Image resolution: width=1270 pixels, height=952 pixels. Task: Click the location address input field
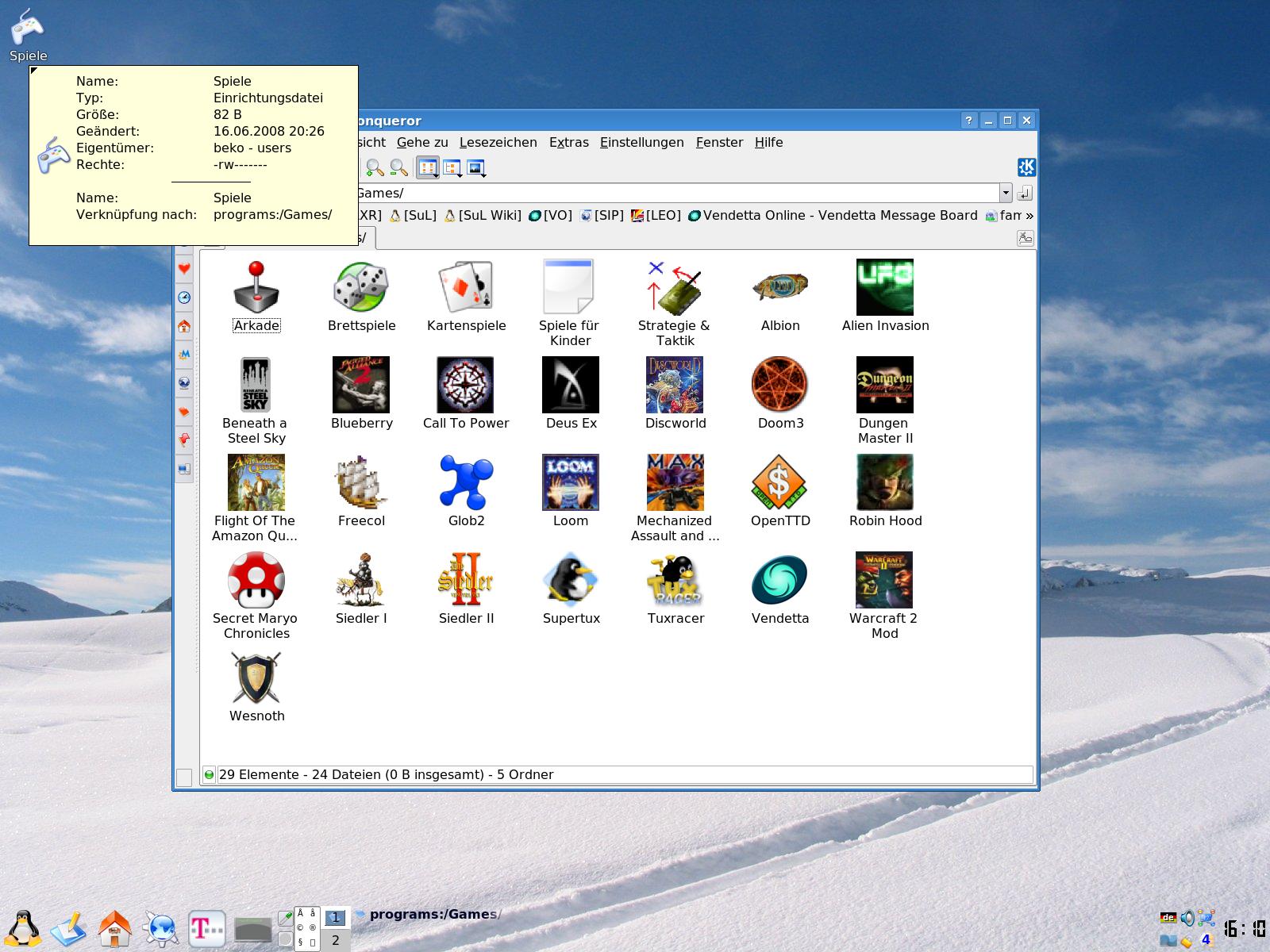(x=679, y=193)
